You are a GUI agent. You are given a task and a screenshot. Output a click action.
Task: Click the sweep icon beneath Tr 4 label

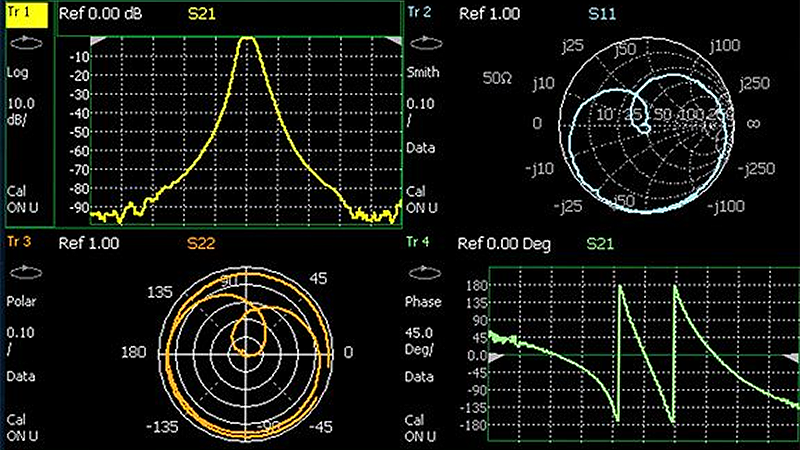[x=424, y=271]
